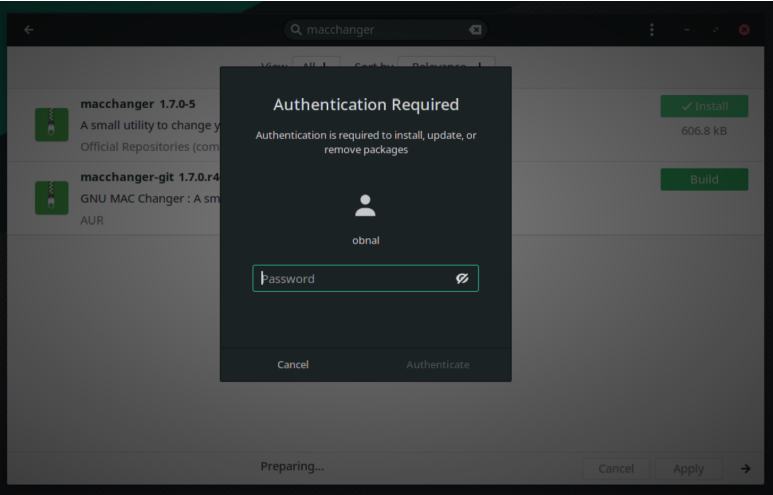
Task: Click the details arrow beside Apply
Action: tap(745, 468)
